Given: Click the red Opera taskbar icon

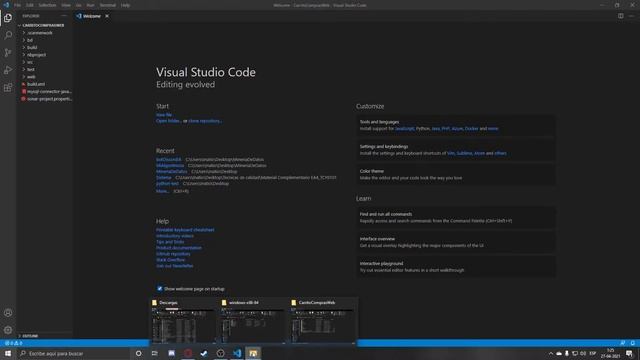Looking at the screenshot, I should [188, 353].
